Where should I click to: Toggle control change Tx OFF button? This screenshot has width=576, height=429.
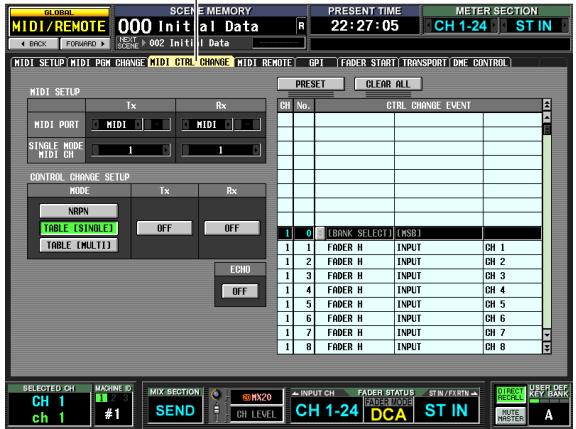pyautogui.click(x=164, y=228)
